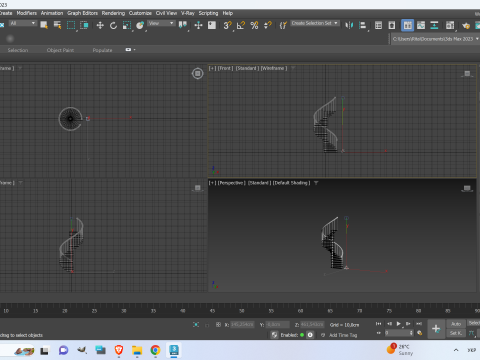This screenshot has height=360, width=480.
Task: Select the Select and Place tool
Action: (140, 25)
